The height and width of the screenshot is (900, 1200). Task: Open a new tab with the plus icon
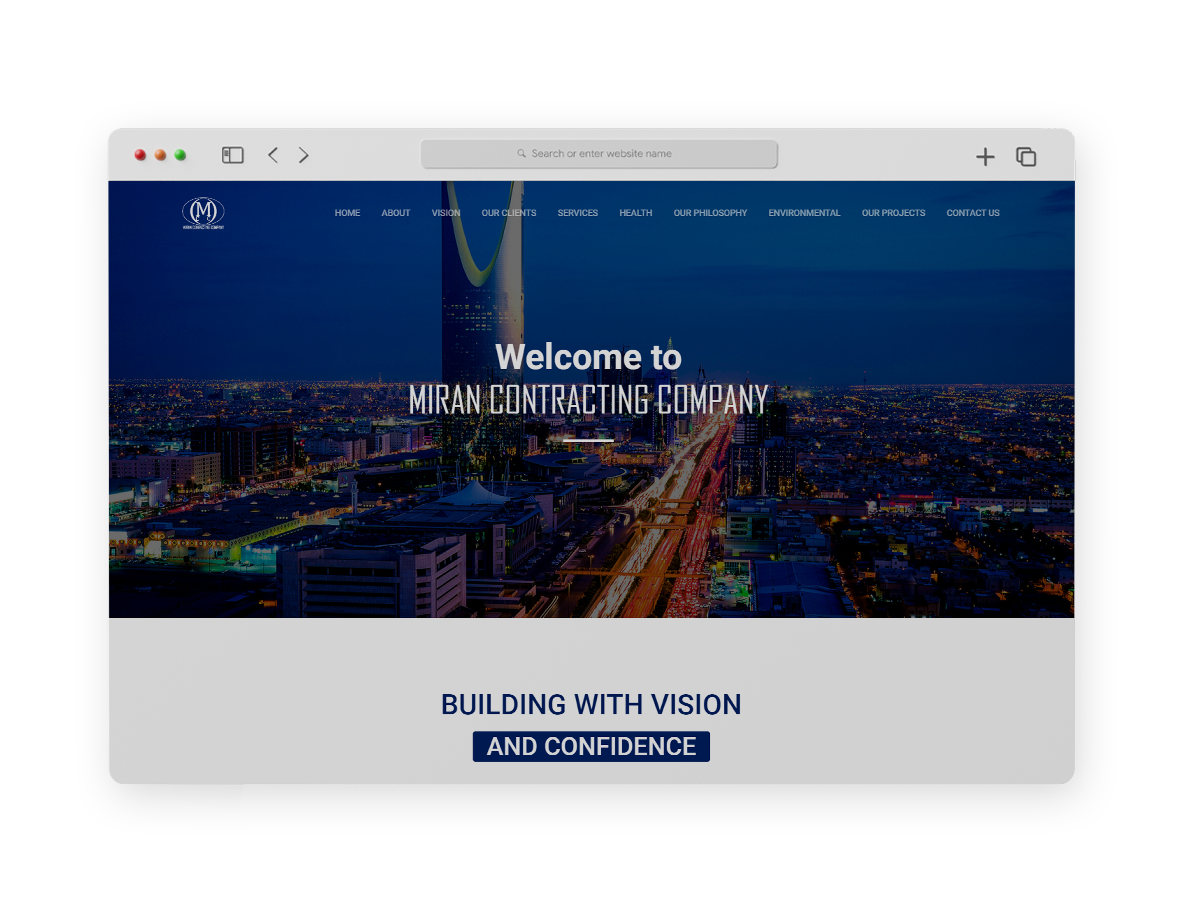(985, 157)
